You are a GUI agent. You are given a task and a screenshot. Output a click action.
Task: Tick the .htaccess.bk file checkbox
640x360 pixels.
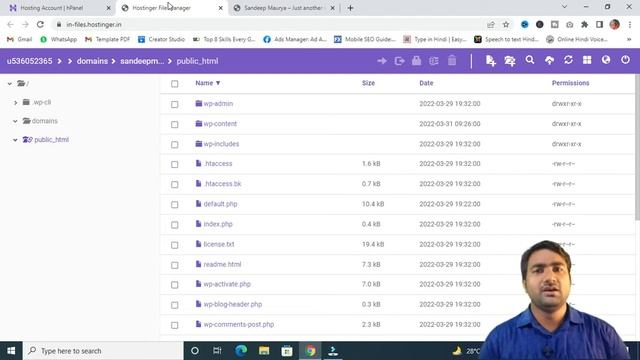(x=175, y=184)
